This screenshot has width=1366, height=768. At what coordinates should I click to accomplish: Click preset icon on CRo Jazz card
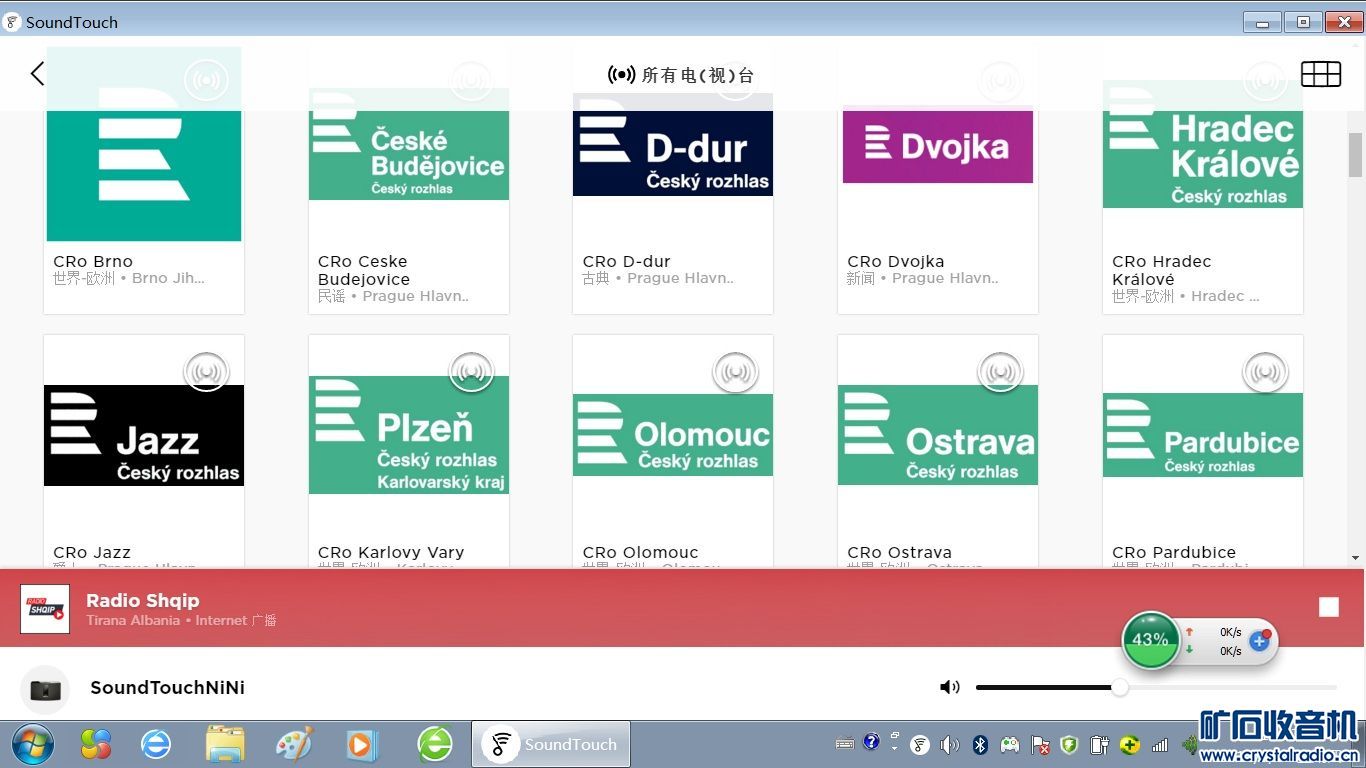coord(207,372)
